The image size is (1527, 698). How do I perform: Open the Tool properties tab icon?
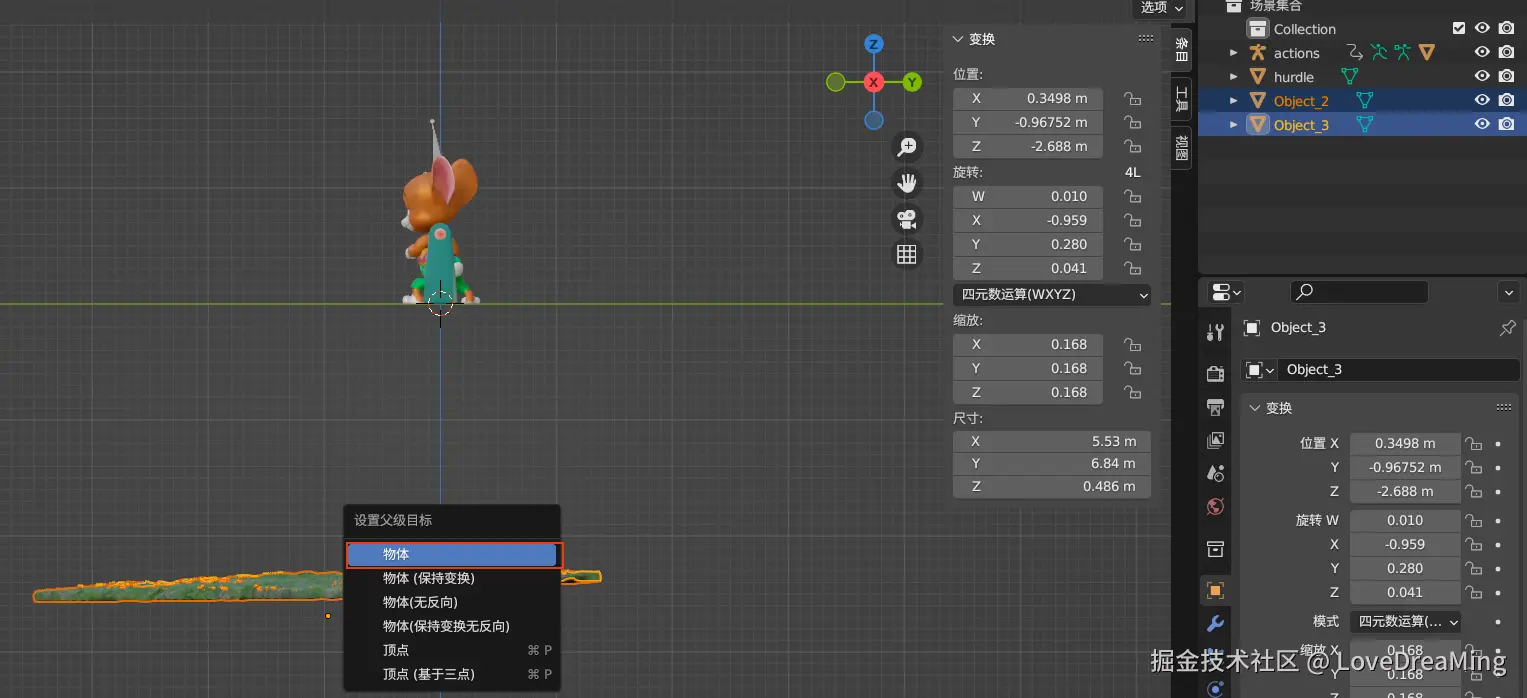point(1215,333)
